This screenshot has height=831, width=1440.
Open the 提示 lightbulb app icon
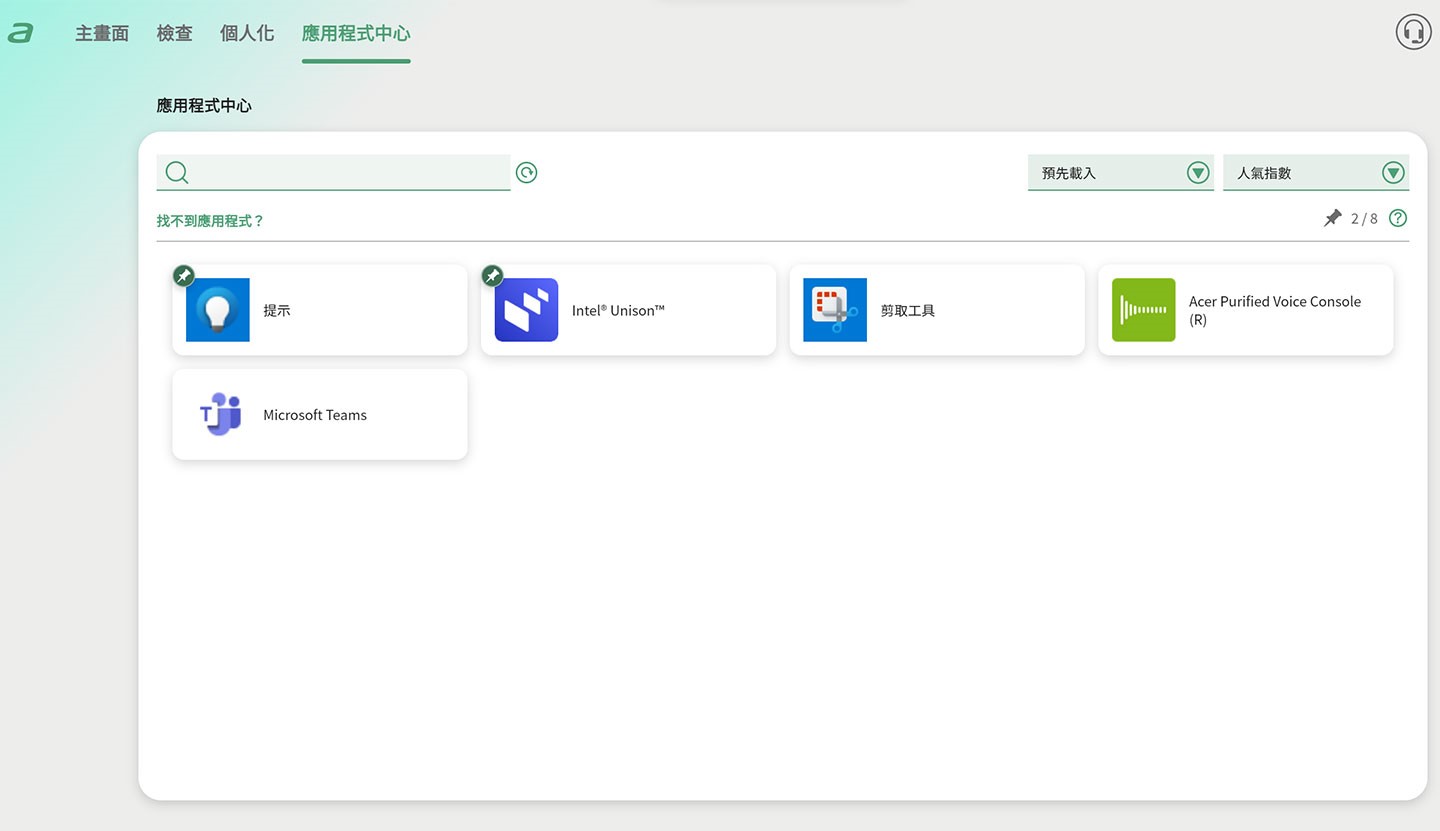(218, 310)
